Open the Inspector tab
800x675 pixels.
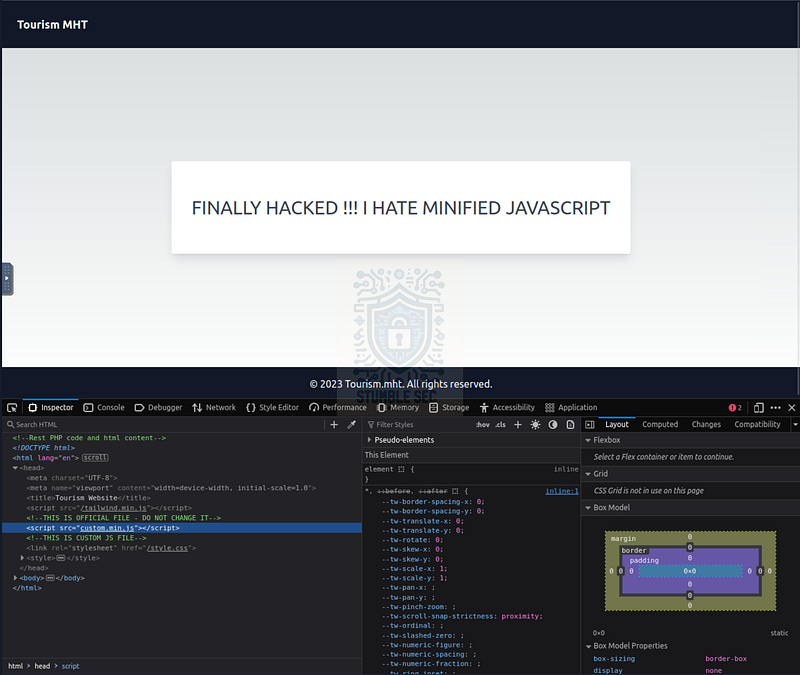tap(51, 408)
